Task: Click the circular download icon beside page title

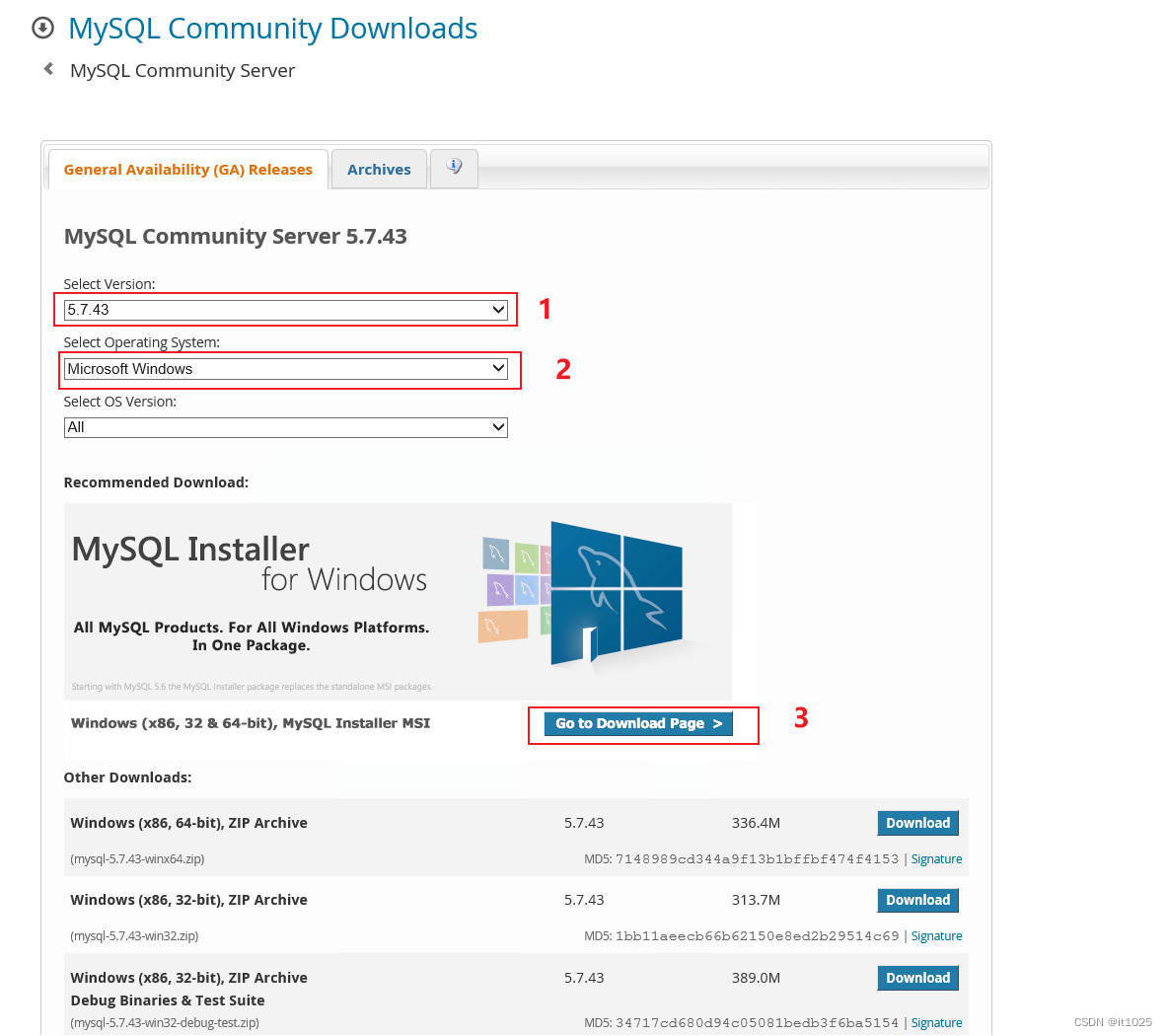Action: click(x=41, y=28)
